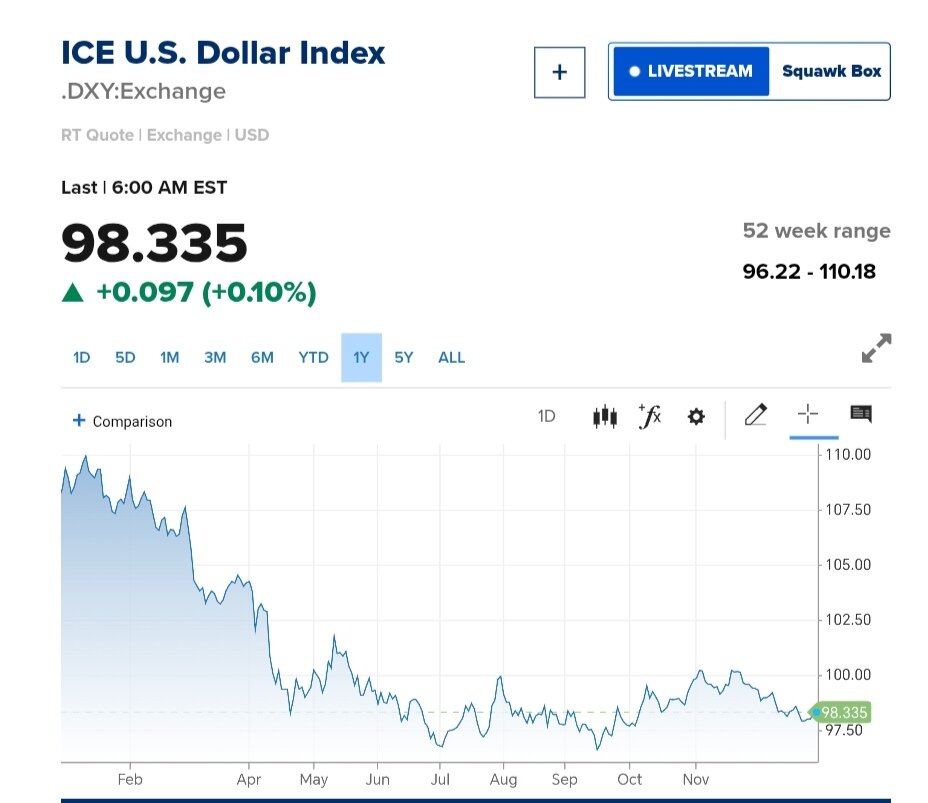928x803 pixels.
Task: Show chart events comment icon
Action: click(861, 415)
